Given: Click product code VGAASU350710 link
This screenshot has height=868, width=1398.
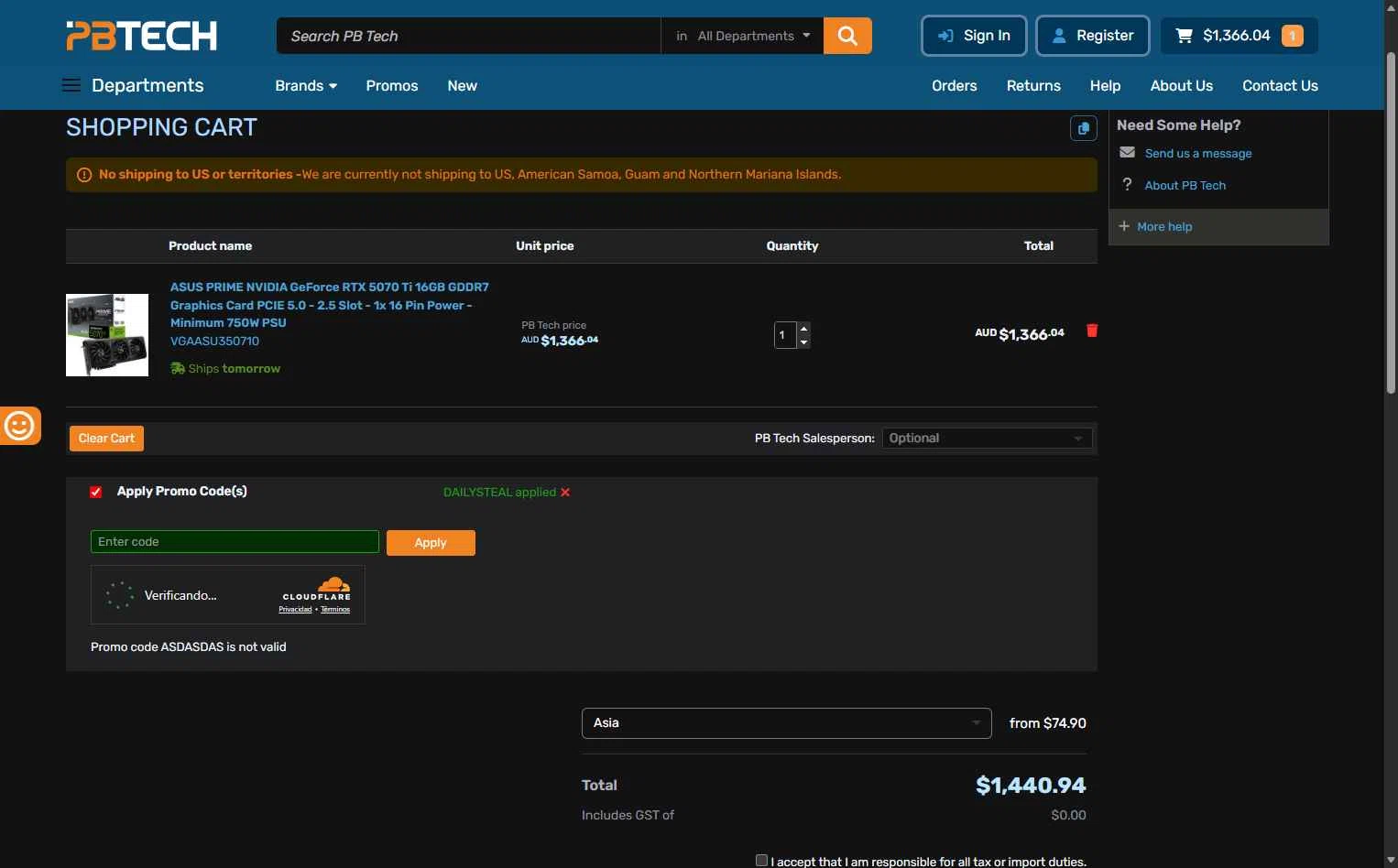Looking at the screenshot, I should [214, 341].
